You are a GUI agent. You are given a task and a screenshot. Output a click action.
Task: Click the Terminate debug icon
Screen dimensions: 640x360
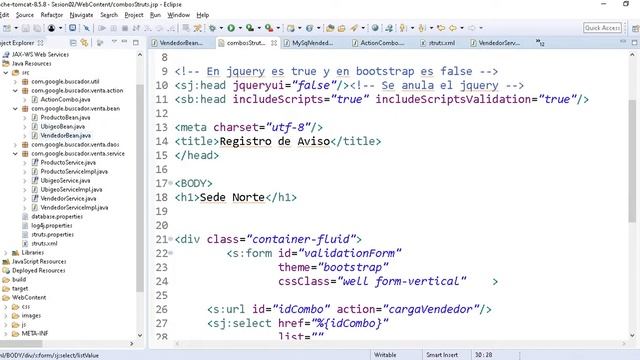coord(124,28)
